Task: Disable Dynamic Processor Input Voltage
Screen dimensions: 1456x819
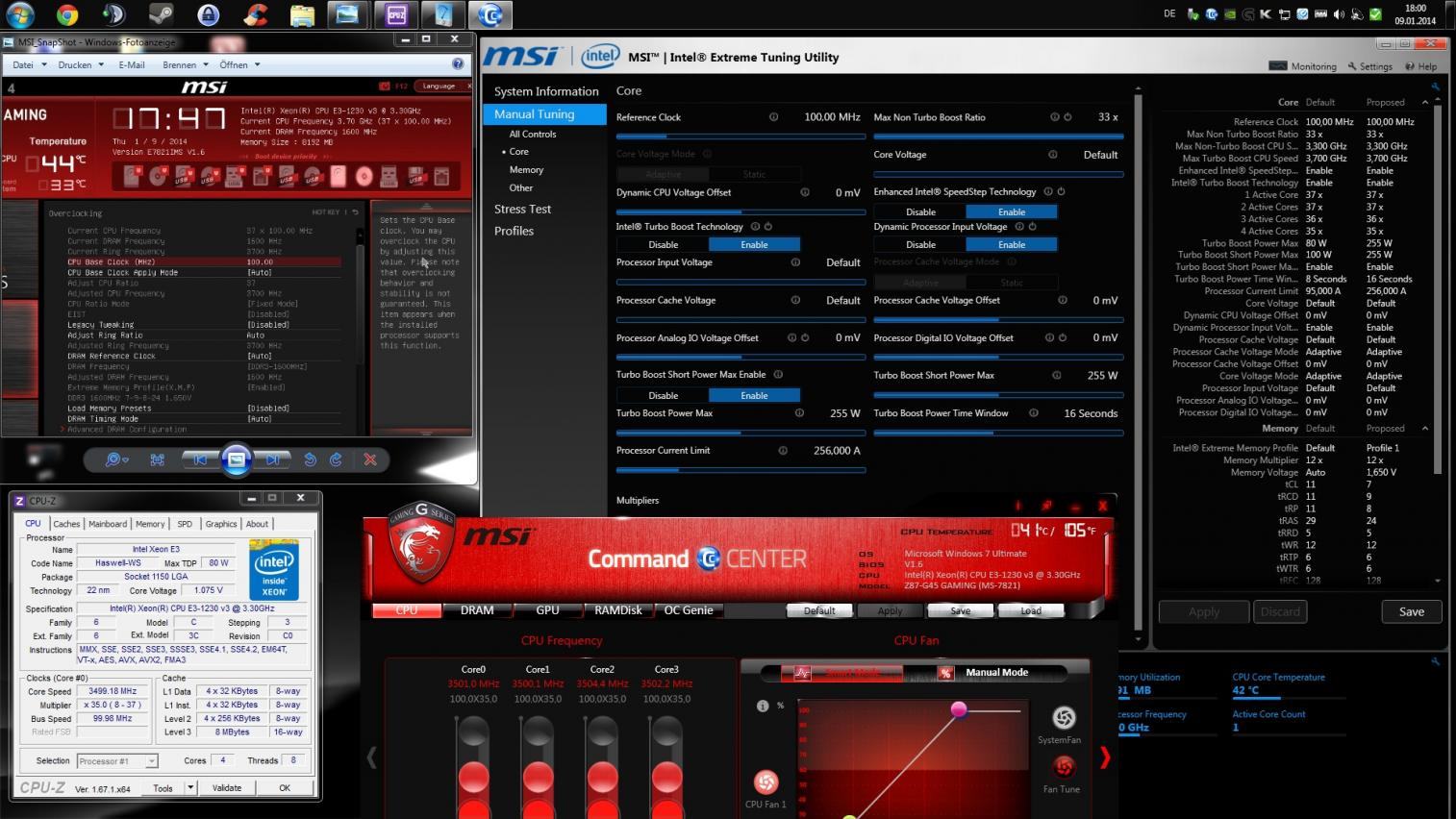Action: [920, 244]
